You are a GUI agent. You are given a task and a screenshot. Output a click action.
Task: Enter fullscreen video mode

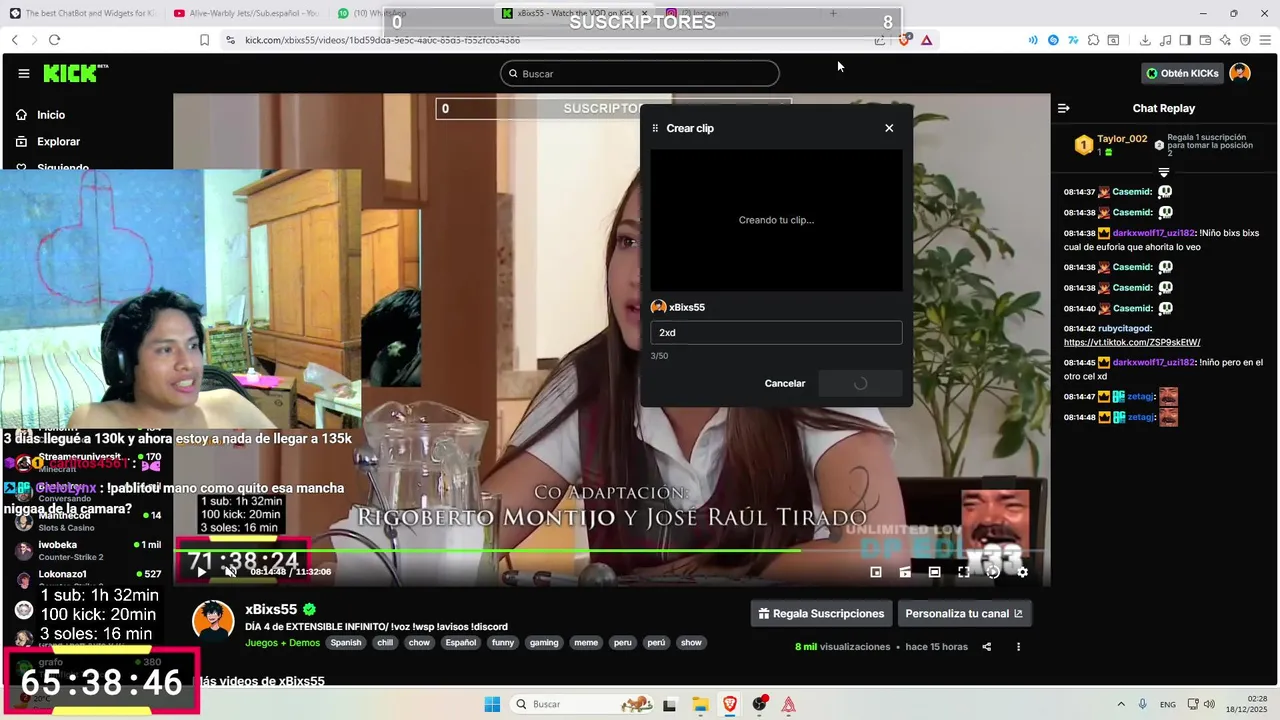click(x=964, y=572)
